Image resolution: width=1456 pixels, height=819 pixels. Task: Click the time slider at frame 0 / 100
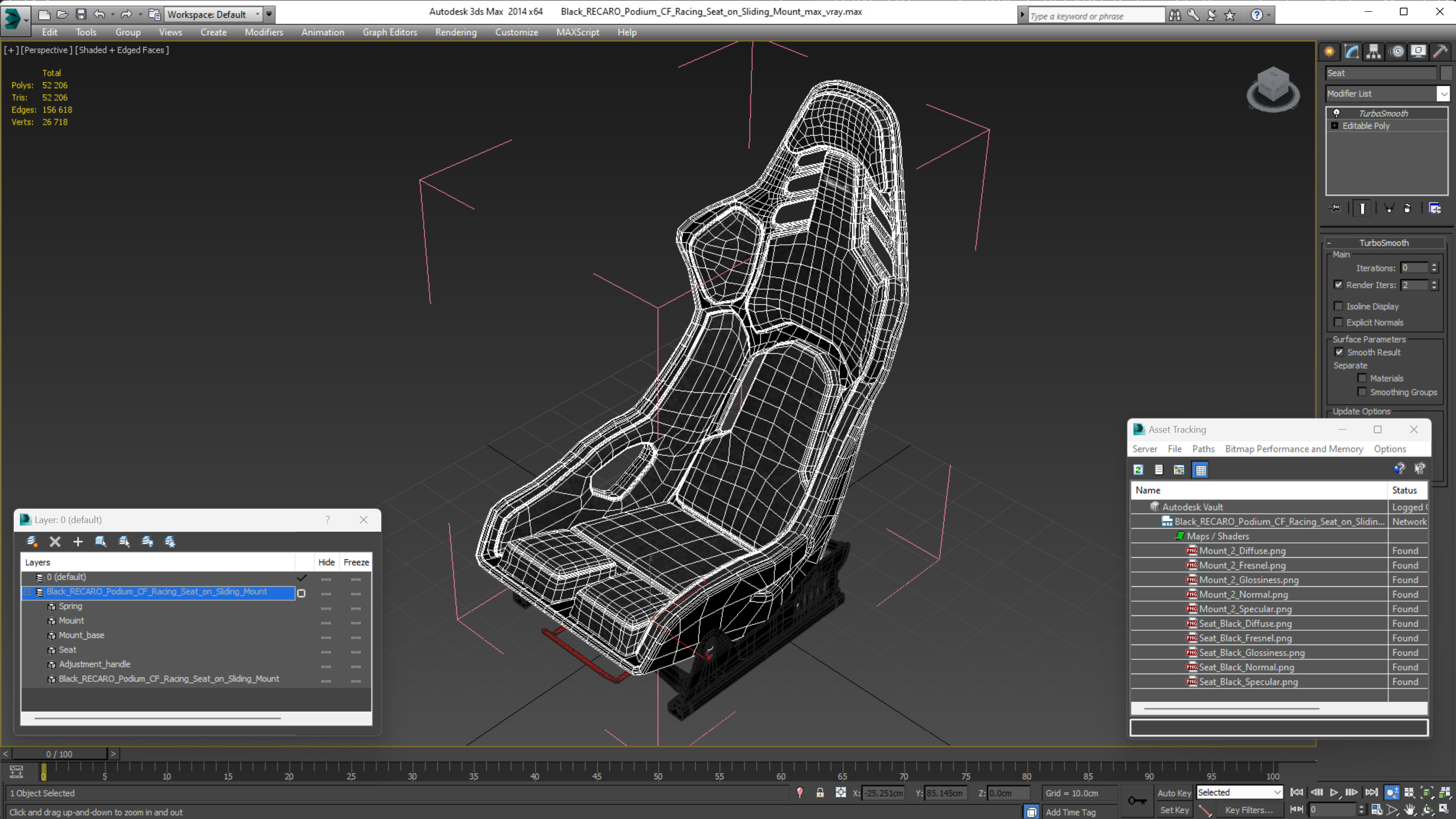pyautogui.click(x=59, y=754)
